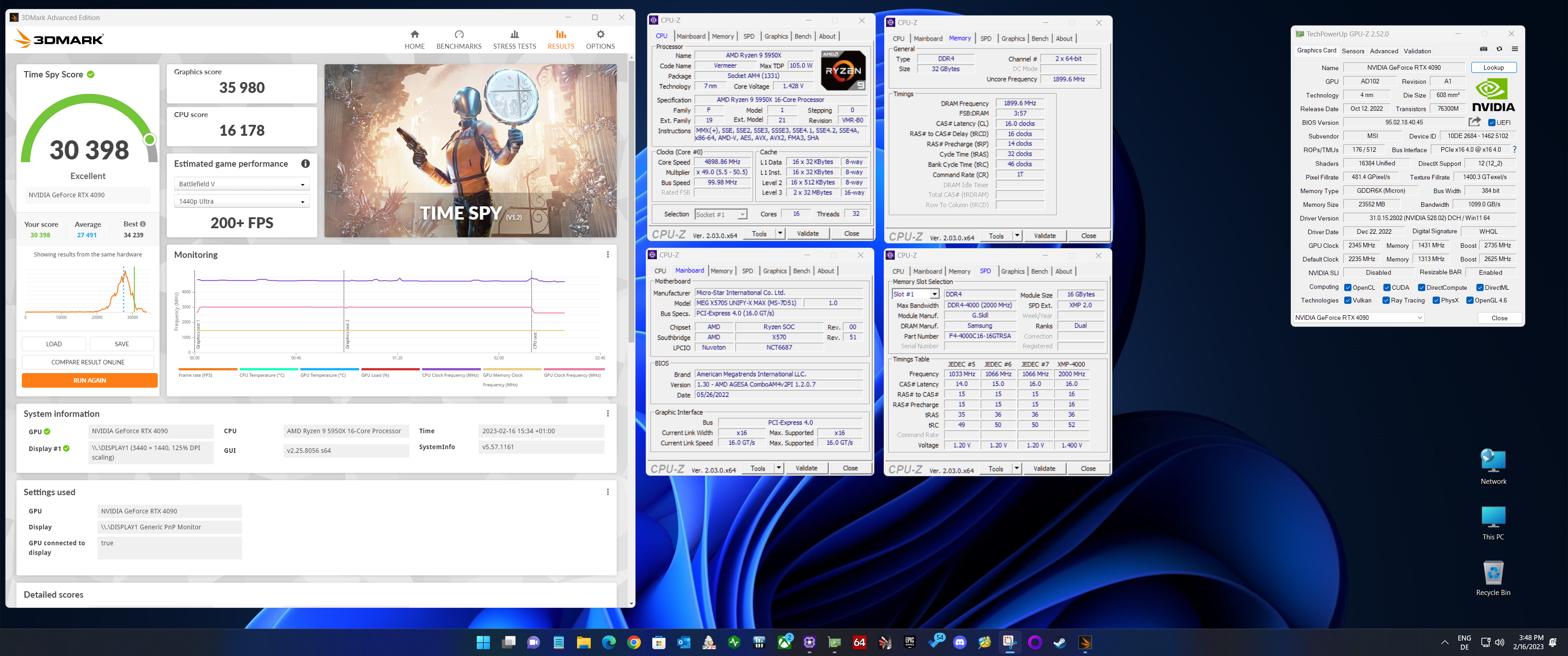This screenshot has height=656, width=1568.
Task: Click the Frame rate (FPS) orange legend bar
Action: [207, 369]
